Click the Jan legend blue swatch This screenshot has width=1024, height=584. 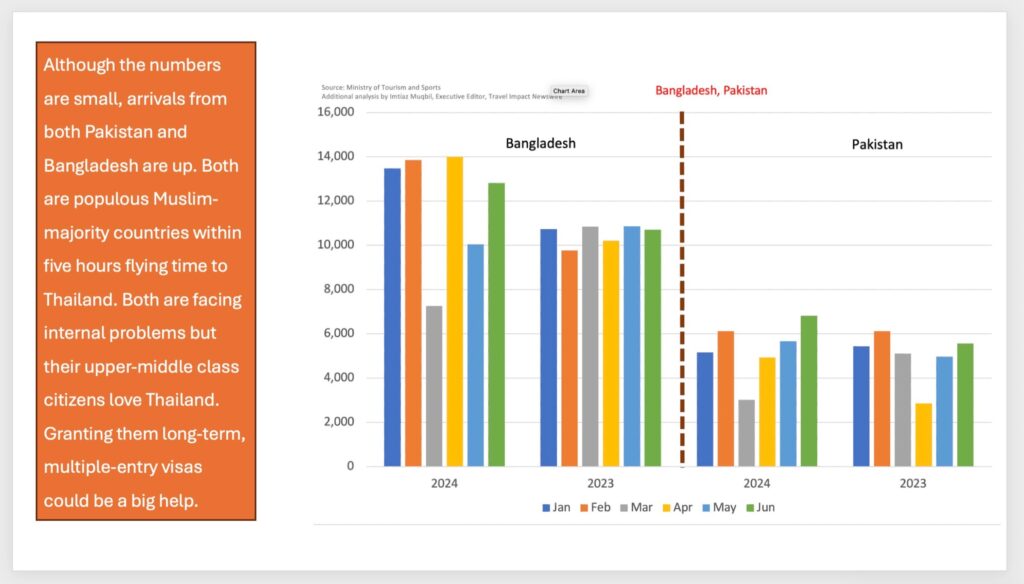[x=546, y=508]
